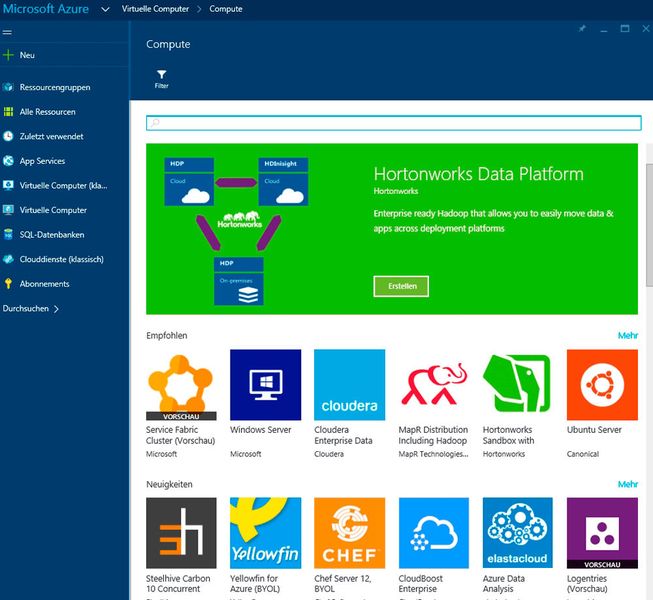This screenshot has width=653, height=600.
Task: Click the hamburger menu icon in sidebar
Action: [7, 32]
